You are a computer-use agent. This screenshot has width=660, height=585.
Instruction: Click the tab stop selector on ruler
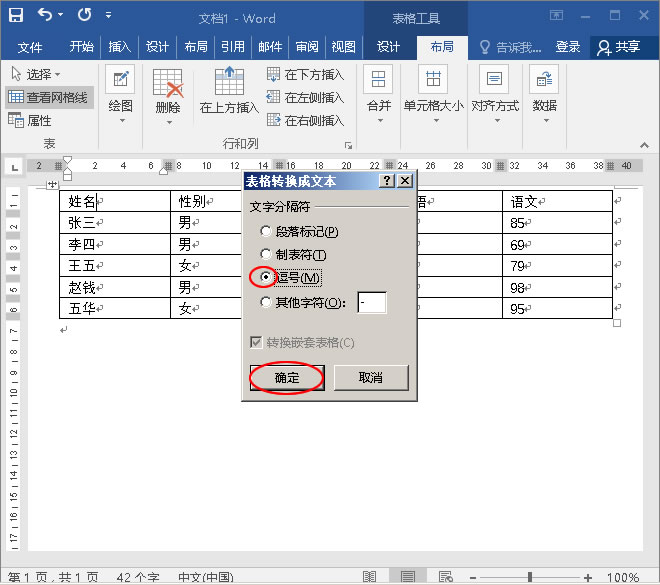pyautogui.click(x=15, y=167)
